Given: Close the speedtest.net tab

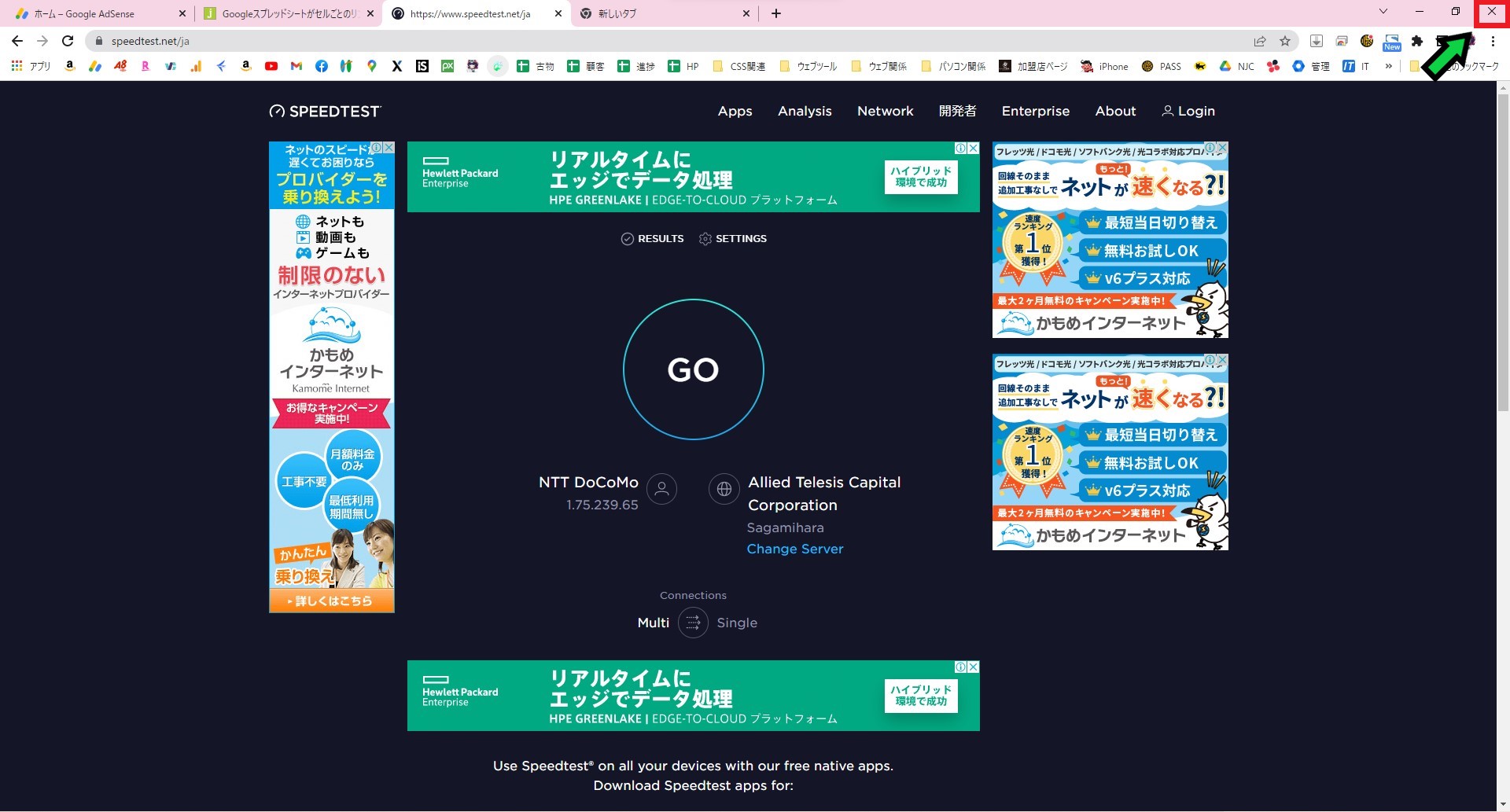Looking at the screenshot, I should [x=558, y=13].
